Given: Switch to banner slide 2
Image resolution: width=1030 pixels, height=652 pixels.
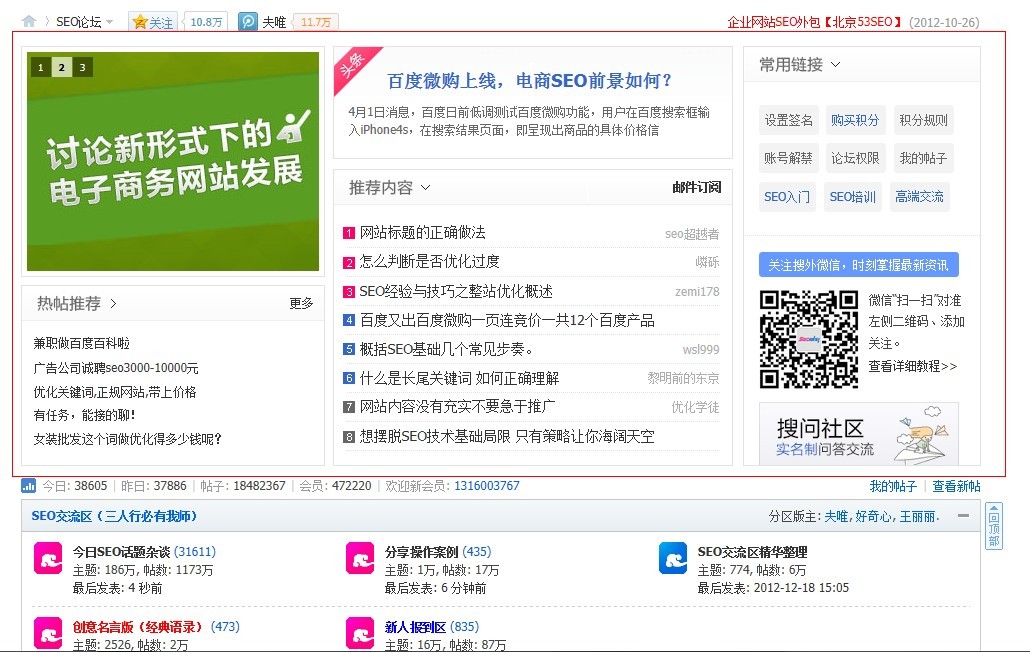Looking at the screenshot, I should tap(62, 67).
